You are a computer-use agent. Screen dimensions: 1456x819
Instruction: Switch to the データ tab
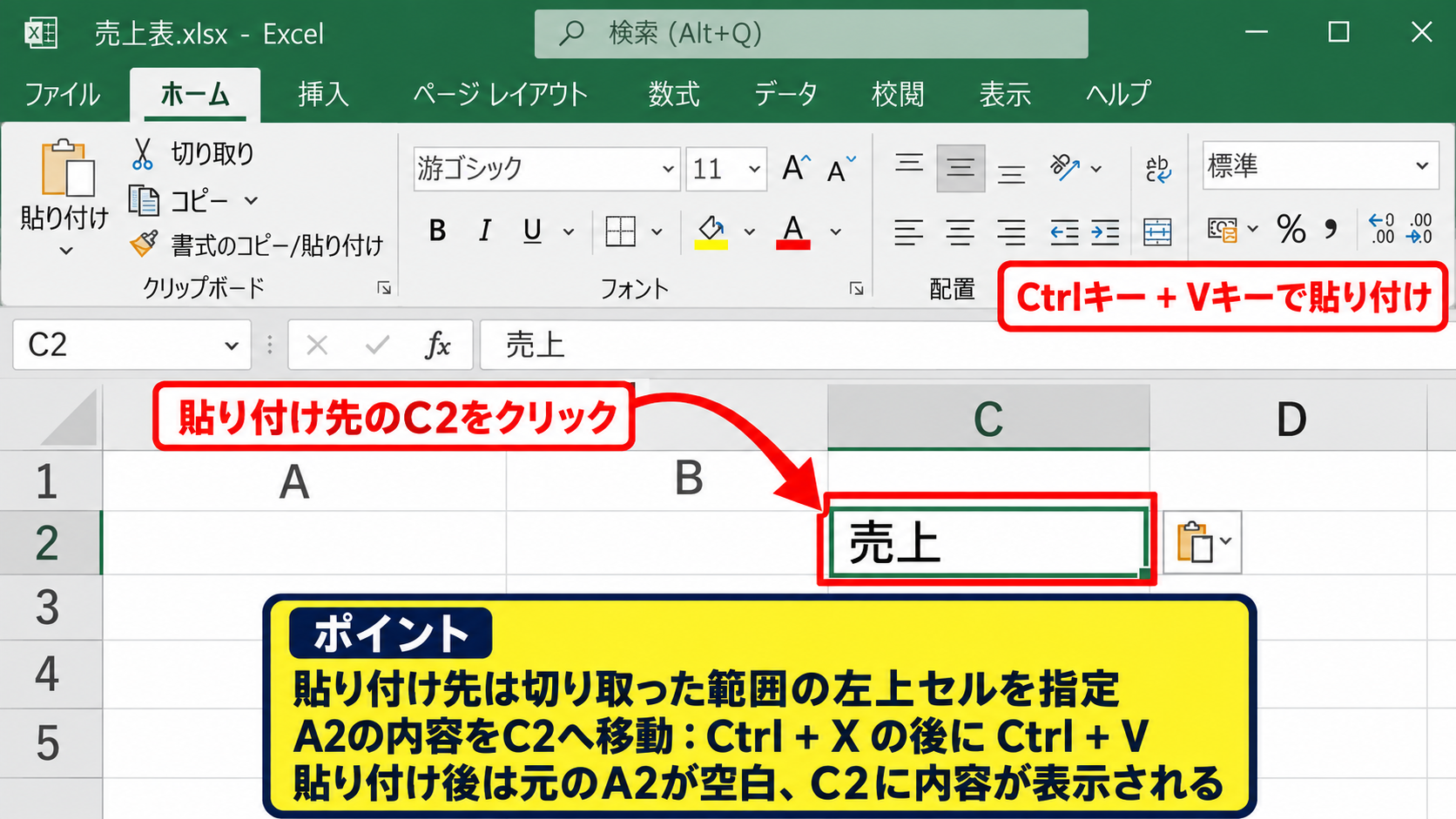[785, 94]
